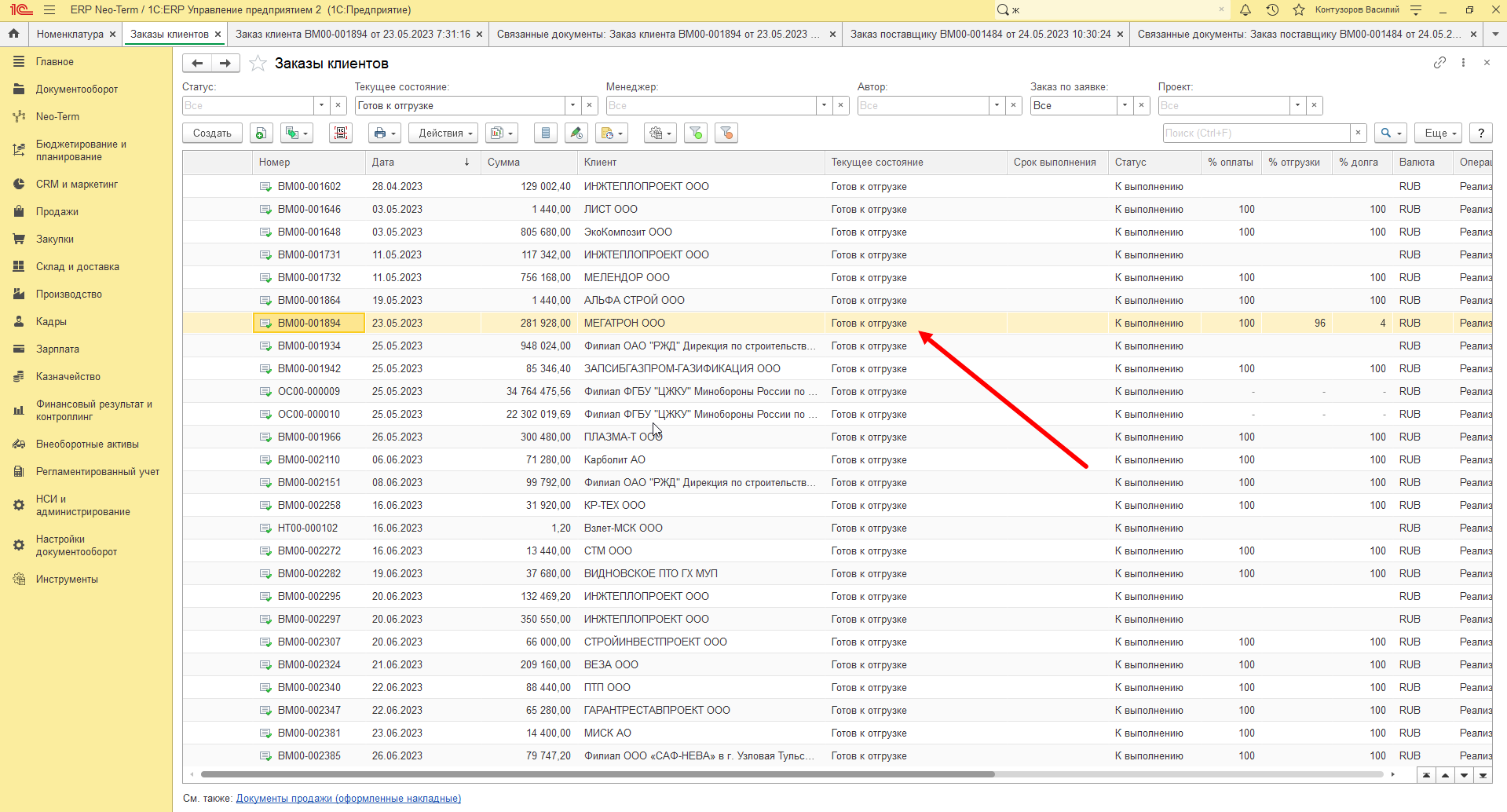Image resolution: width=1507 pixels, height=812 pixels.
Task: Open Склад и доставка sidebar section
Action: pyautogui.click(x=78, y=267)
